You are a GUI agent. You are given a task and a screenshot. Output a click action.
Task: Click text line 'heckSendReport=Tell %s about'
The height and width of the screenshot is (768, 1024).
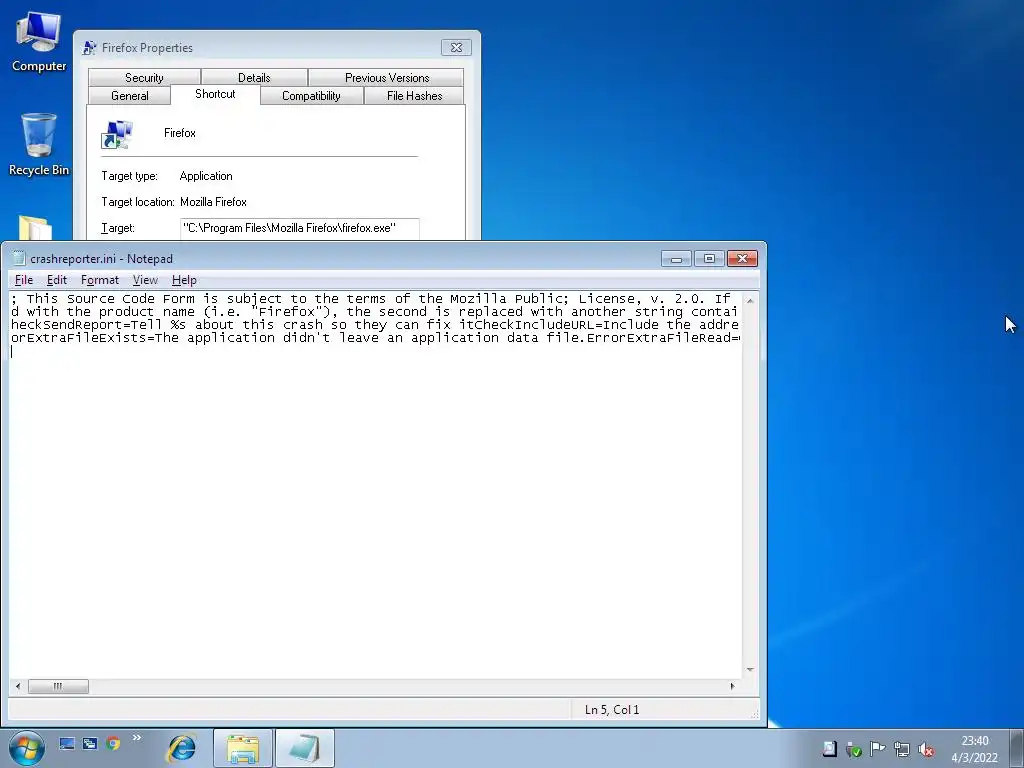374,325
